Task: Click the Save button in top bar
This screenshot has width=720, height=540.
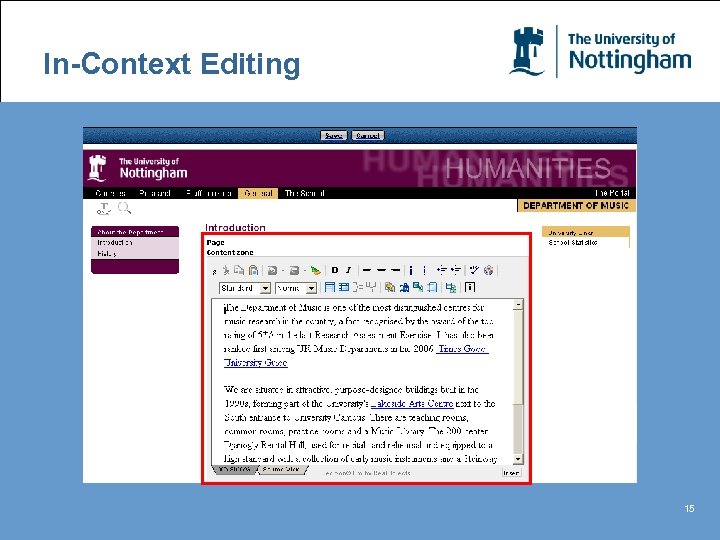Action: [333, 135]
